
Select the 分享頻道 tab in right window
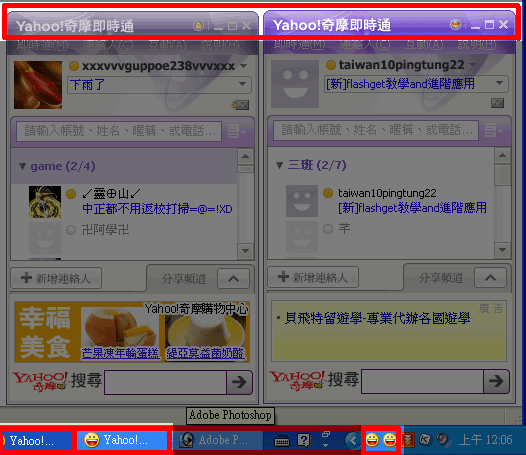440,277
